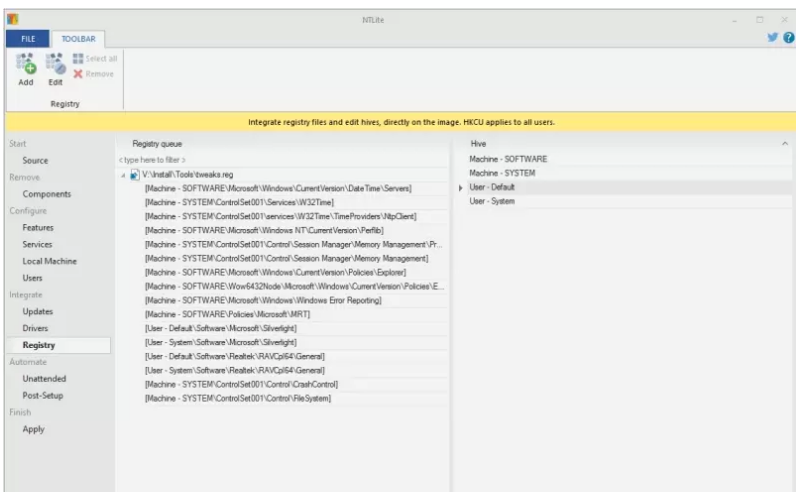Switch to the TOOLBAR tab
The width and height of the screenshot is (803, 492).
click(x=78, y=39)
